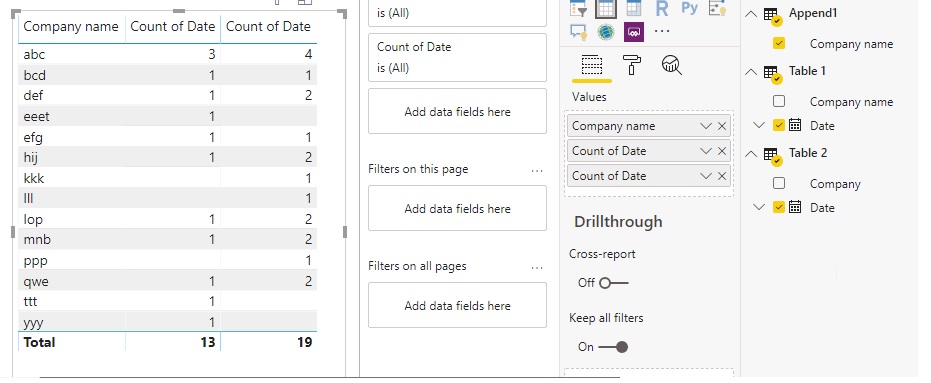Click the Table 2 table icon
Screen dimensions: 931x383
coord(772,156)
